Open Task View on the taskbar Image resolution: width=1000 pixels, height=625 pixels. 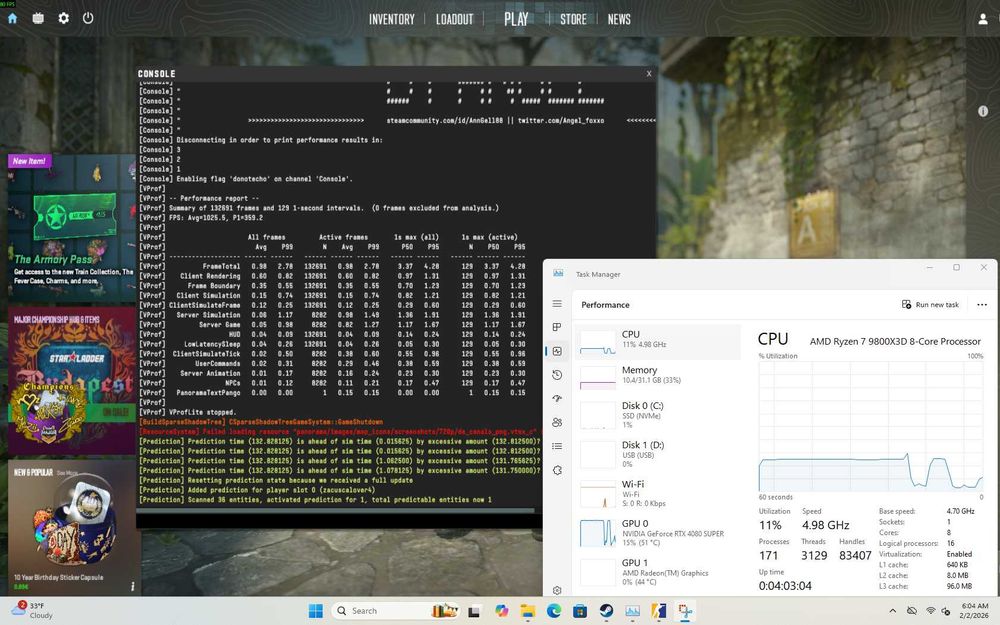(x=474, y=612)
